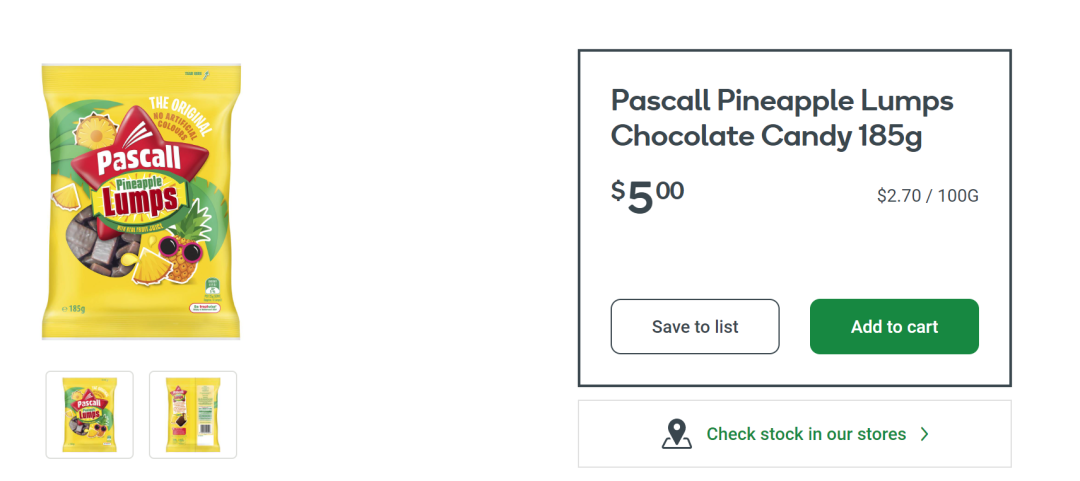Expand the chevron beside Check stock
Viewport: 1080px width, 481px height.
(x=925, y=434)
